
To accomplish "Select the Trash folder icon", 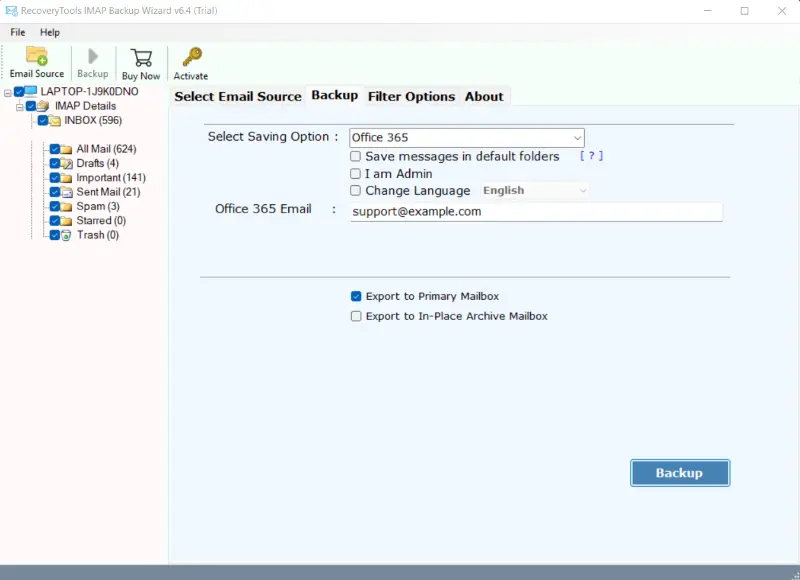I will click(67, 235).
